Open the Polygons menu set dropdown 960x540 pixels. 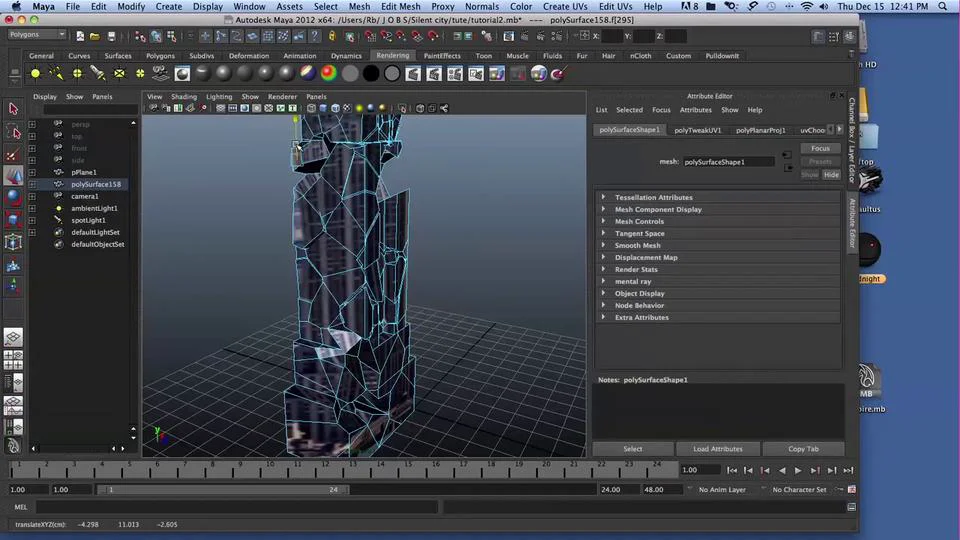click(37, 35)
